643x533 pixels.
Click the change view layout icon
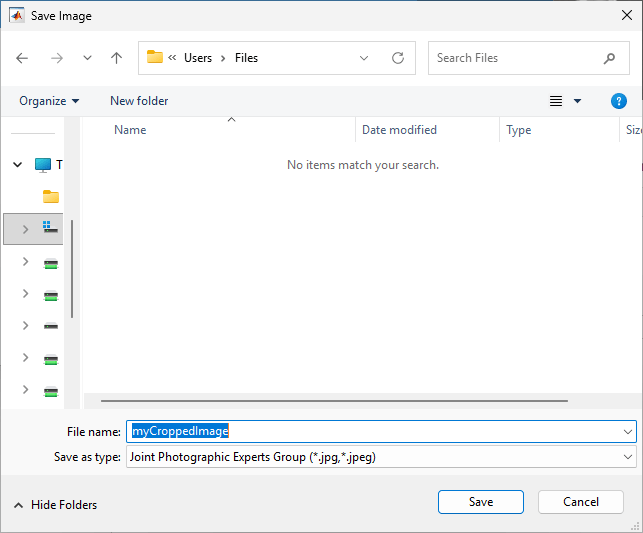click(x=557, y=101)
